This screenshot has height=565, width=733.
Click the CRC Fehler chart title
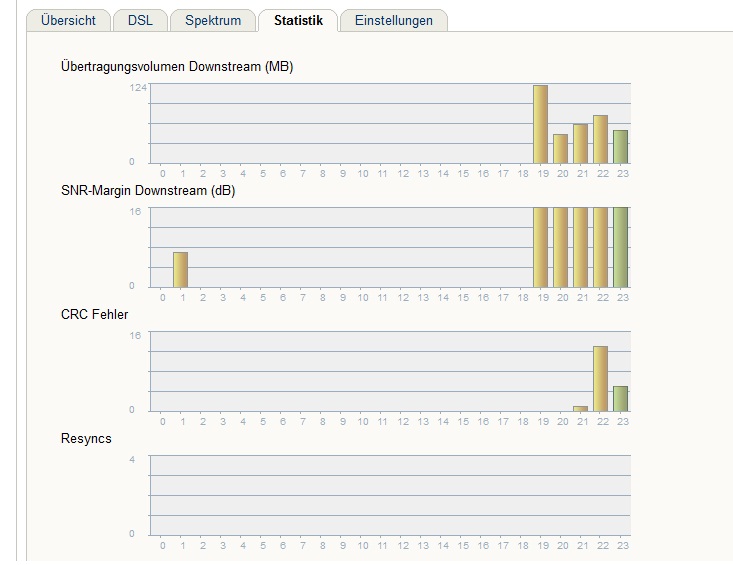point(94,315)
